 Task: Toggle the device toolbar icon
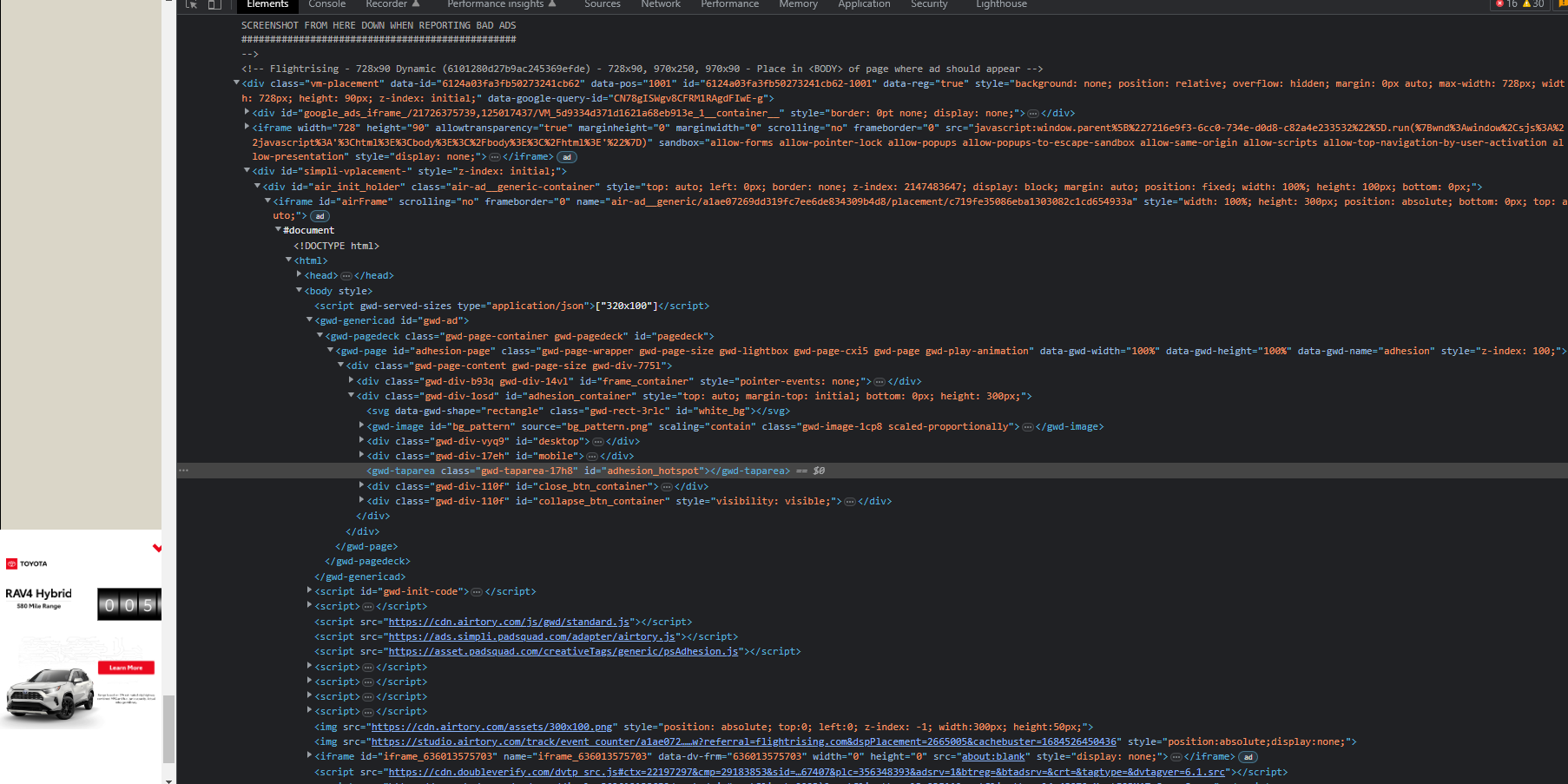[214, 4]
